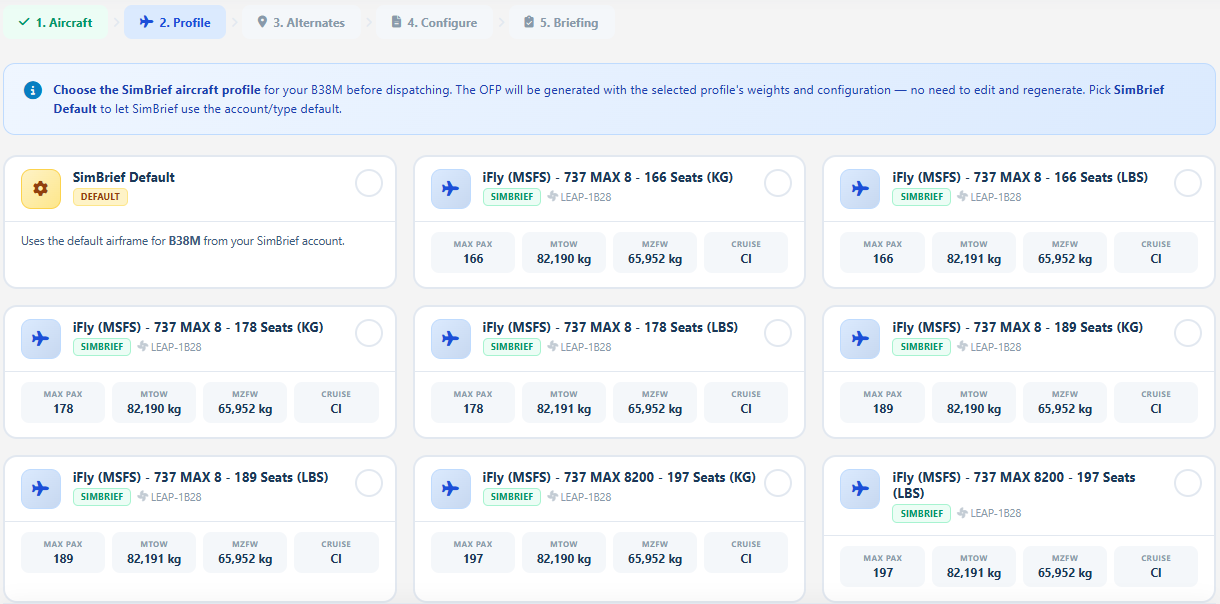The width and height of the screenshot is (1220, 604).
Task: Click CRUISE CI tile in 178 Seats (LBS) card
Action: [746, 402]
